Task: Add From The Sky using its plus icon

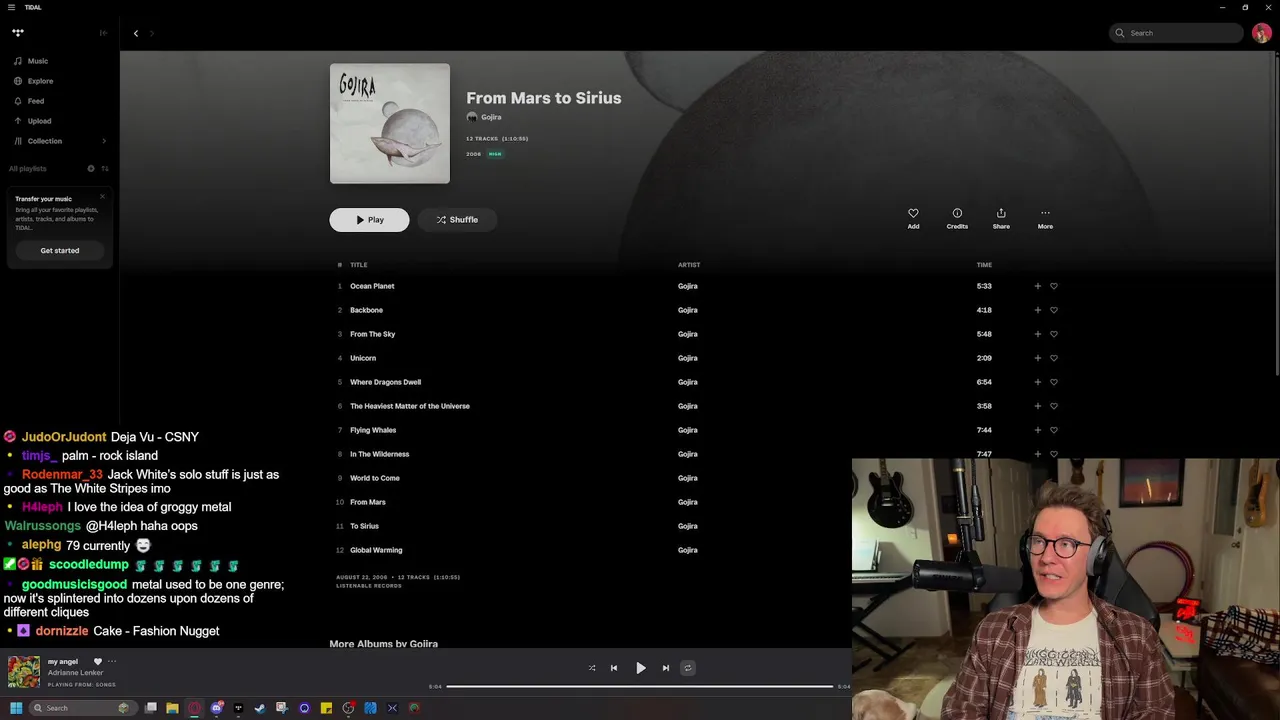Action: [x=1037, y=334]
